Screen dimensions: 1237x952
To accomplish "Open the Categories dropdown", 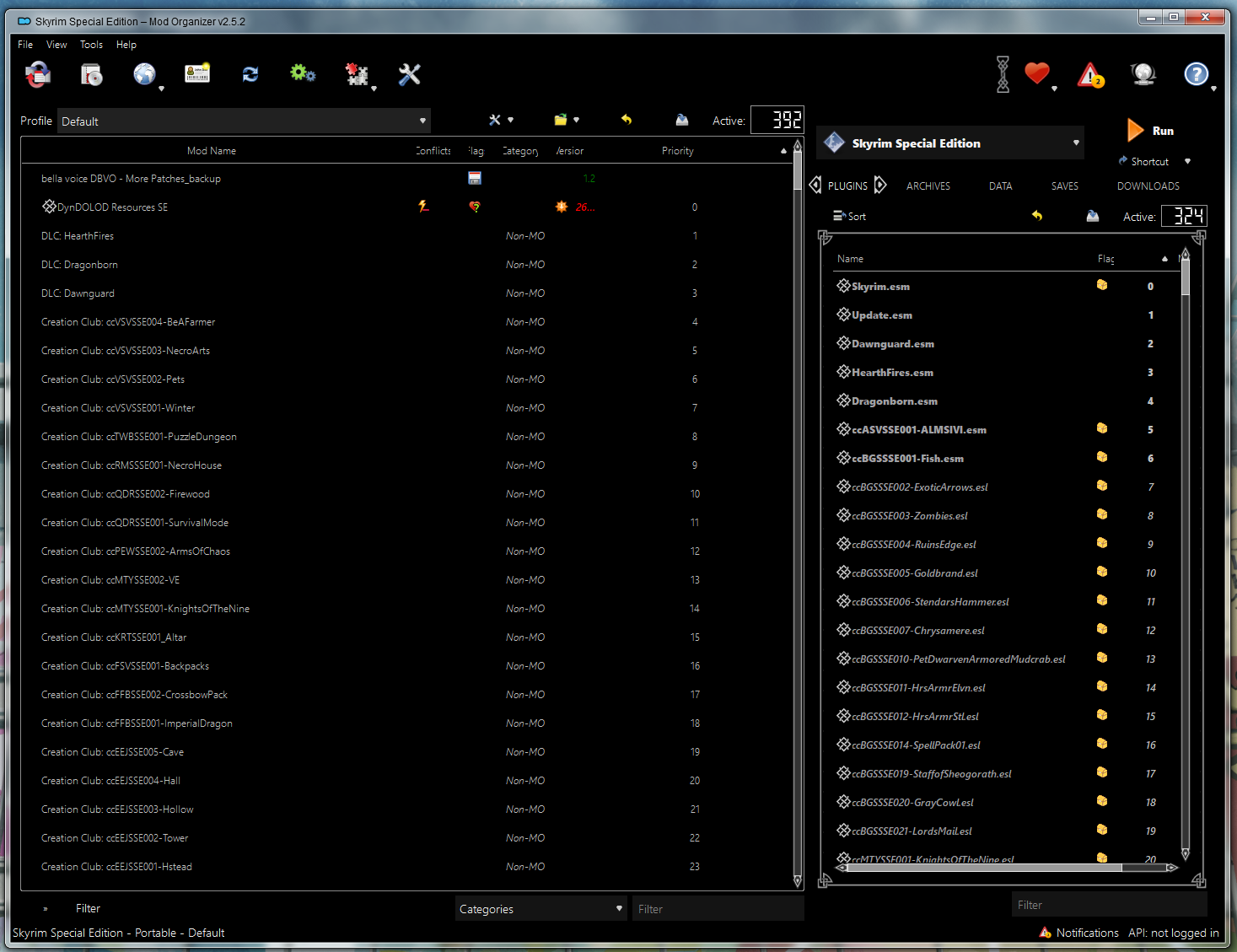I will [x=541, y=908].
